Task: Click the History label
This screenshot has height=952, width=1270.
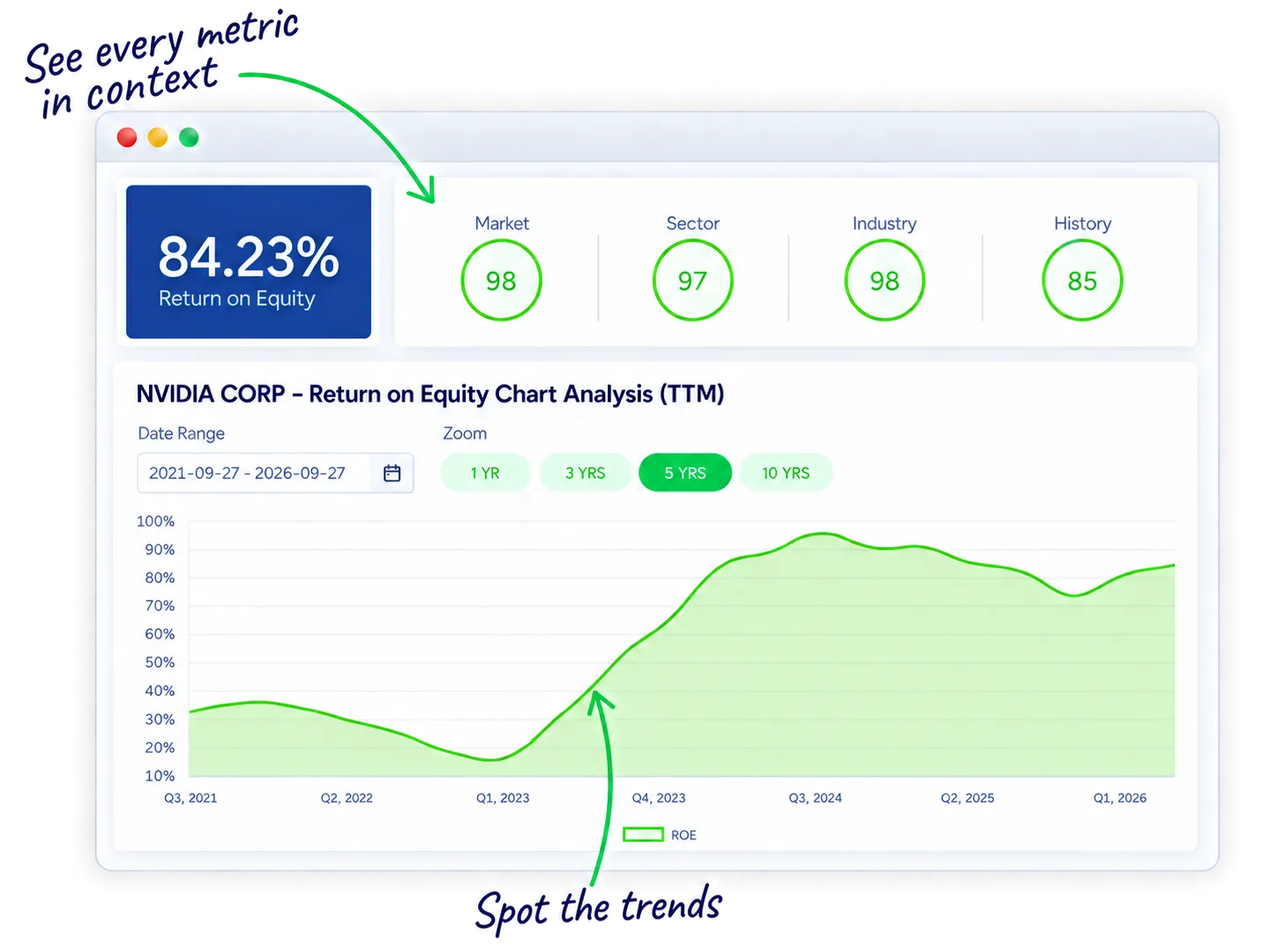Action: coord(1082,224)
